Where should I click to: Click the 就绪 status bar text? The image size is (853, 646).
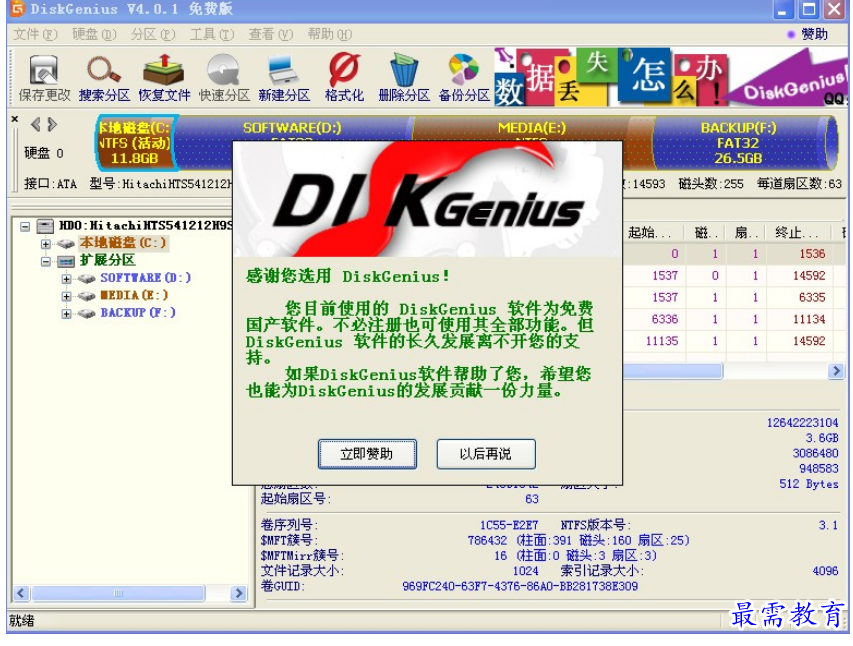(22, 620)
